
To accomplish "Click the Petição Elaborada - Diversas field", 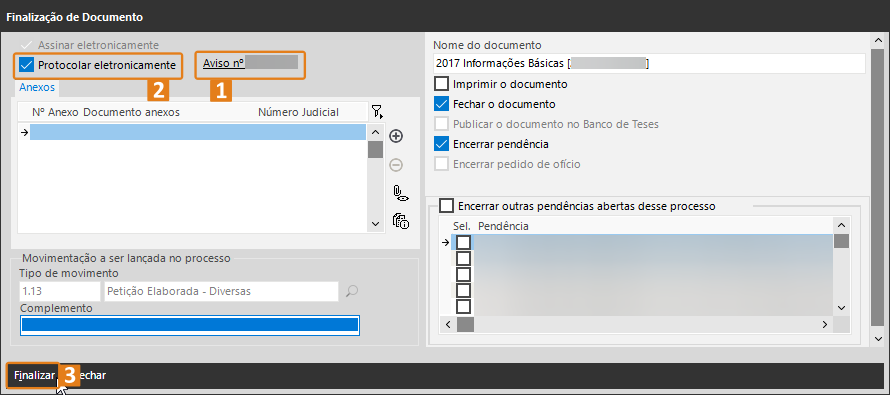I will [221, 292].
